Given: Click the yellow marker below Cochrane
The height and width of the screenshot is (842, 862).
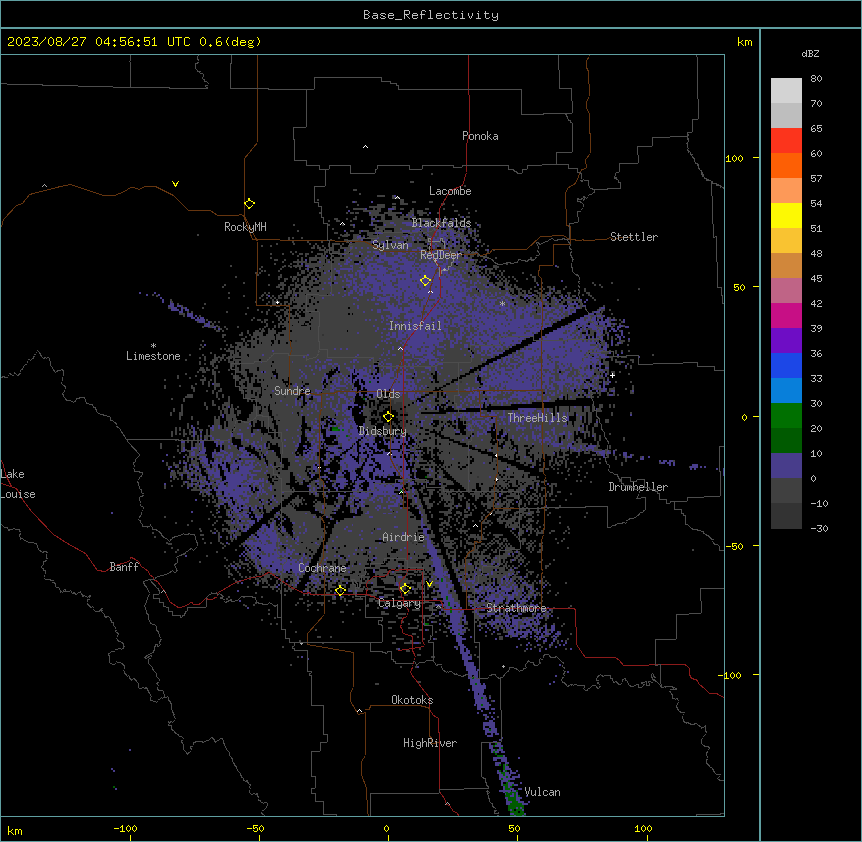Looking at the screenshot, I should (x=340, y=591).
